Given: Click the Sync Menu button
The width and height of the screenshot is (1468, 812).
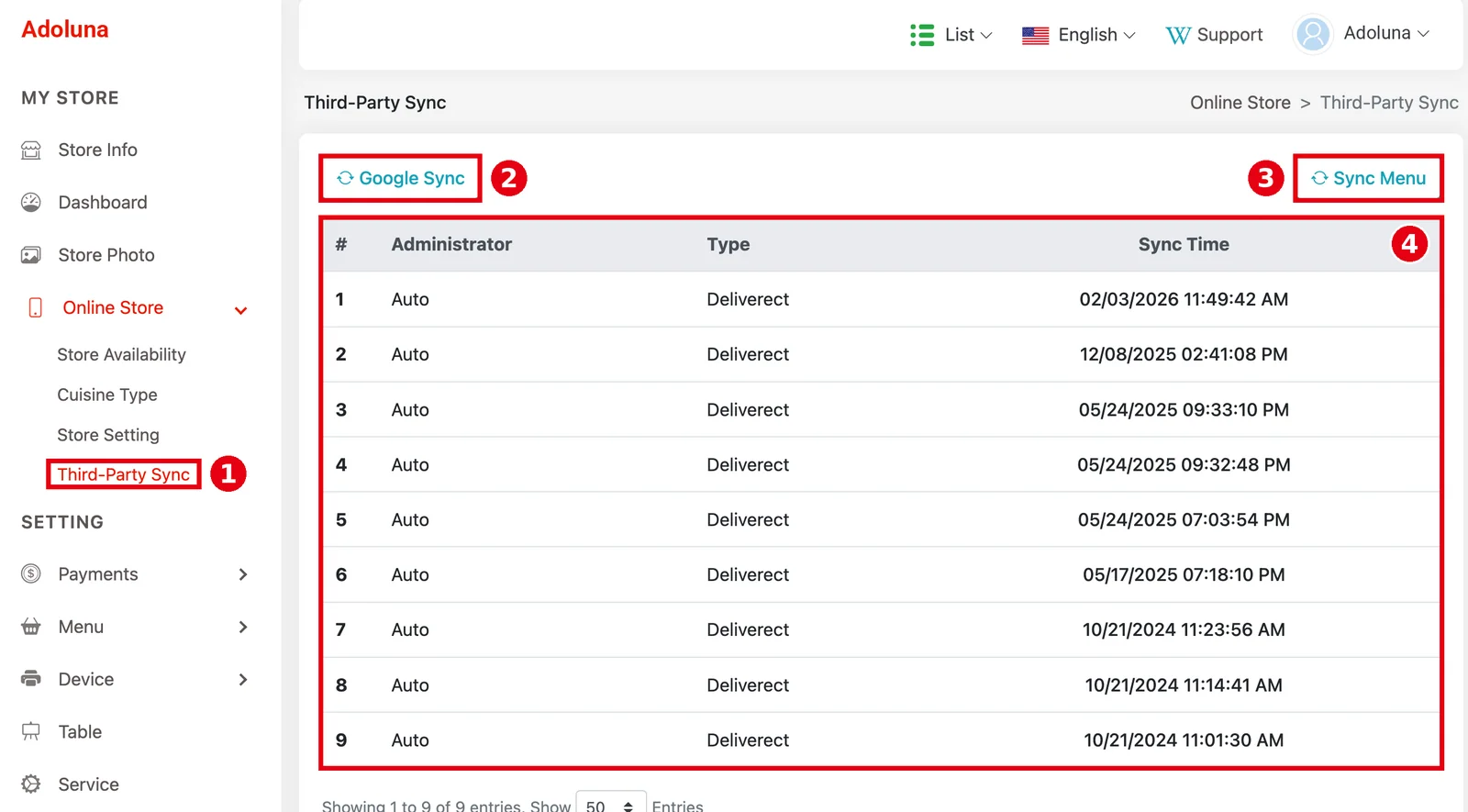Looking at the screenshot, I should [1369, 178].
